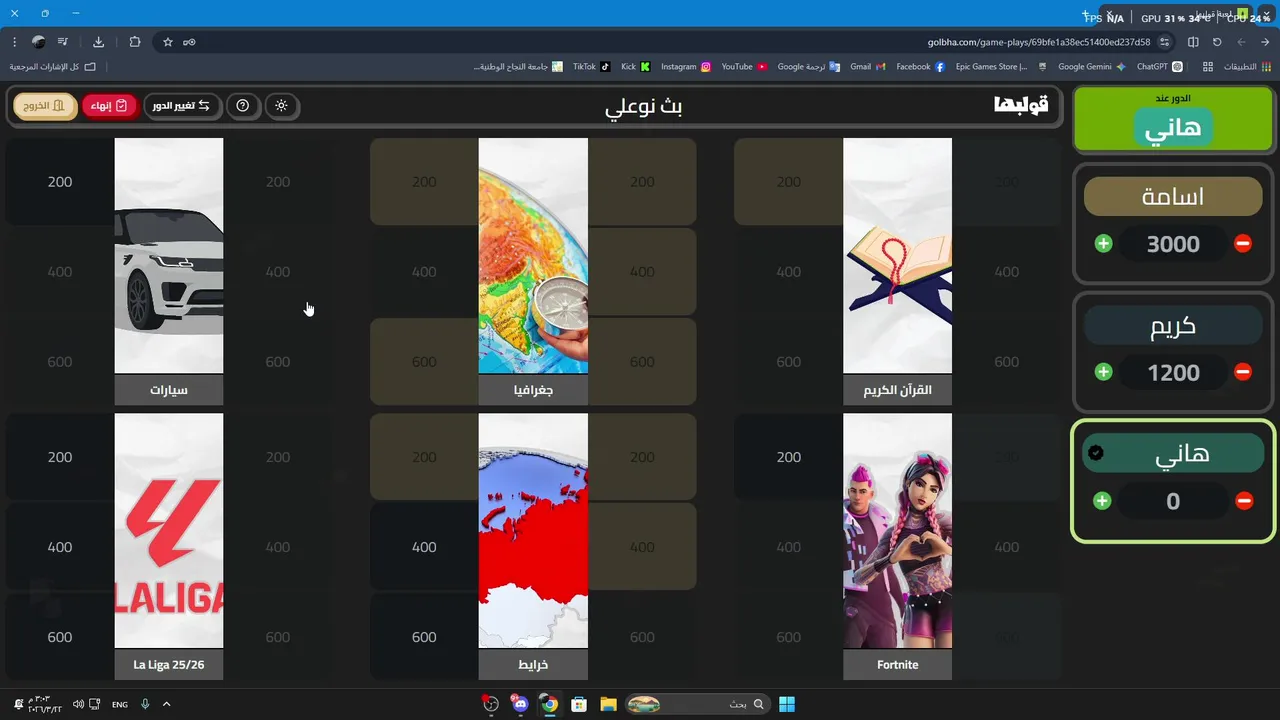Toggle the light/dark theme sun icon

[282, 105]
